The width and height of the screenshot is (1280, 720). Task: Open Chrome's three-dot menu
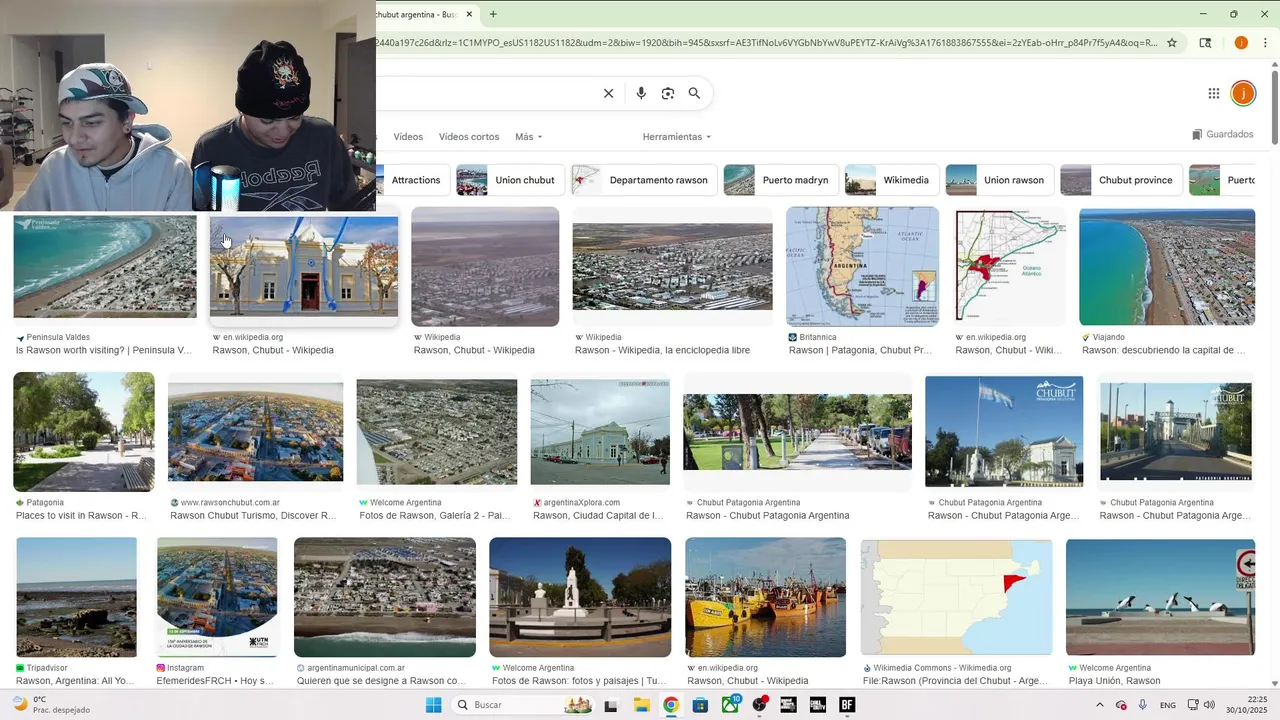point(1265,43)
